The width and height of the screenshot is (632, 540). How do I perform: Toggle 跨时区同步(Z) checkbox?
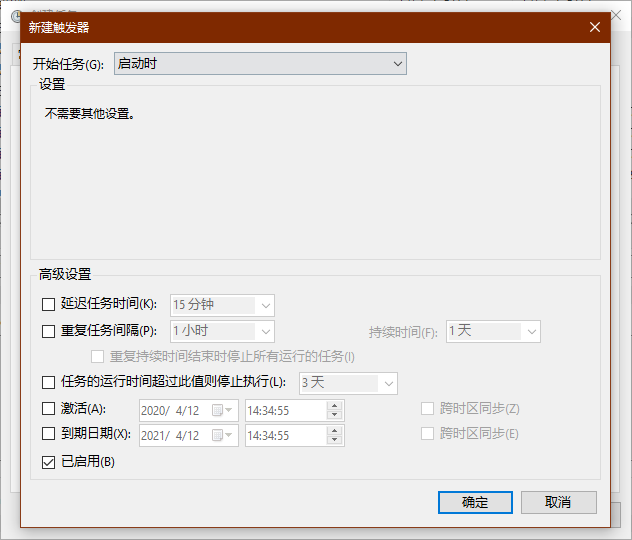(x=427, y=409)
